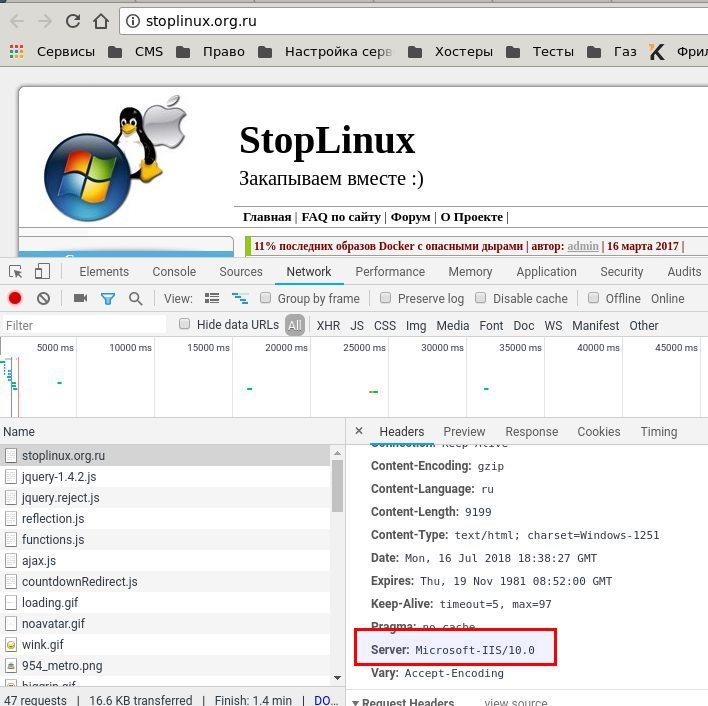
Task: Capture screenshots with the camera icon
Action: pyautogui.click(x=80, y=298)
